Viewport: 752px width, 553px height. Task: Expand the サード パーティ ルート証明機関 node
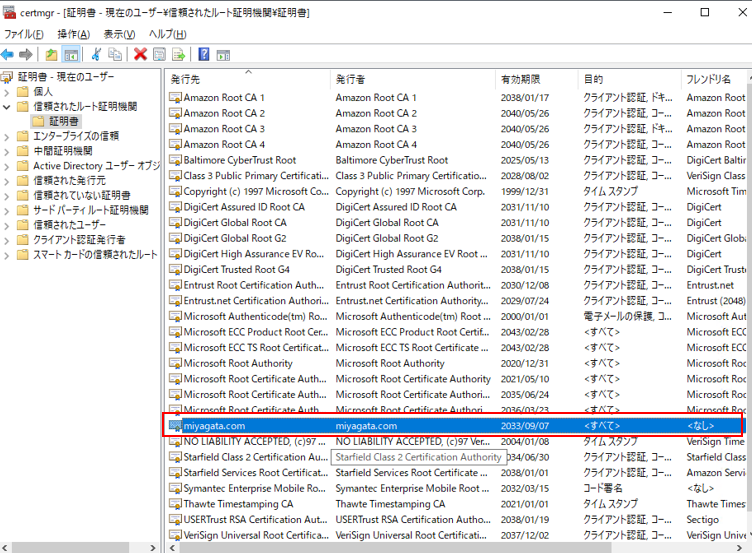[6, 211]
